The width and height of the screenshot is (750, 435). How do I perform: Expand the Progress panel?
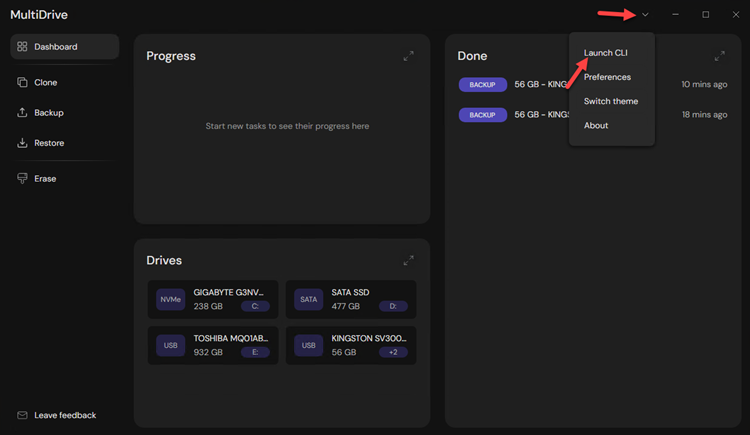[408, 56]
